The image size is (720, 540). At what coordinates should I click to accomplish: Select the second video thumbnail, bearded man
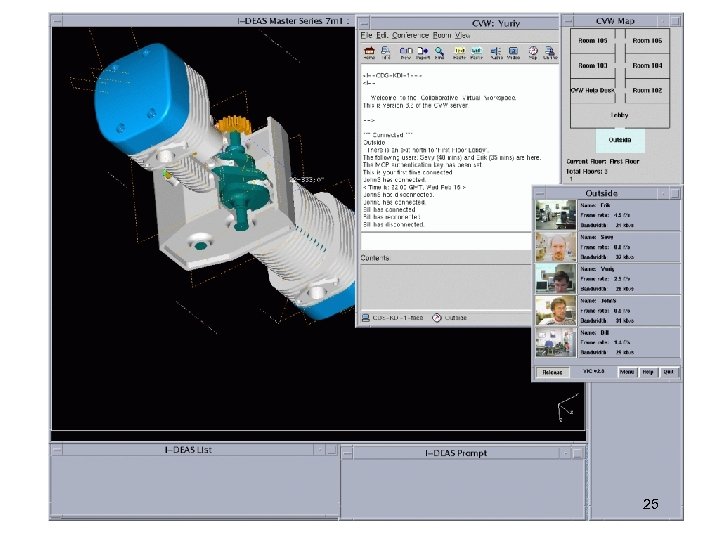click(x=556, y=247)
